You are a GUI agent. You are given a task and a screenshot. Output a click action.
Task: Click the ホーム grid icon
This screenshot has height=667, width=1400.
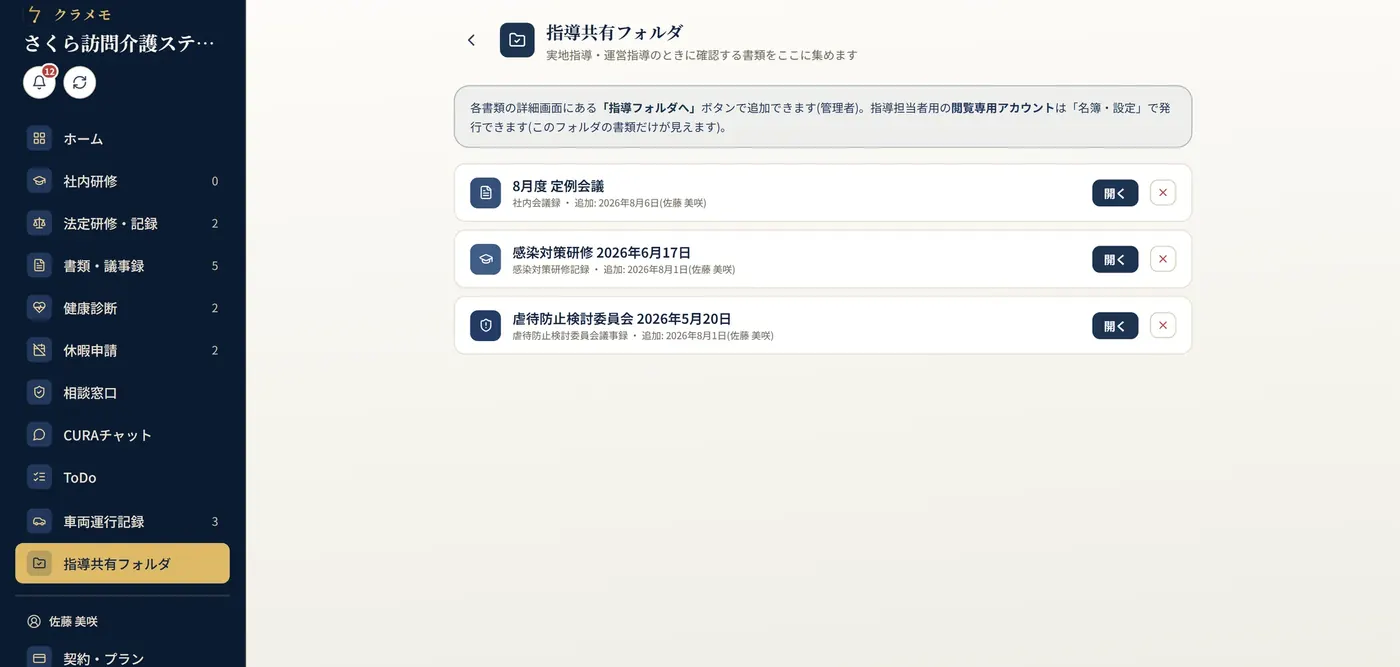tap(39, 139)
